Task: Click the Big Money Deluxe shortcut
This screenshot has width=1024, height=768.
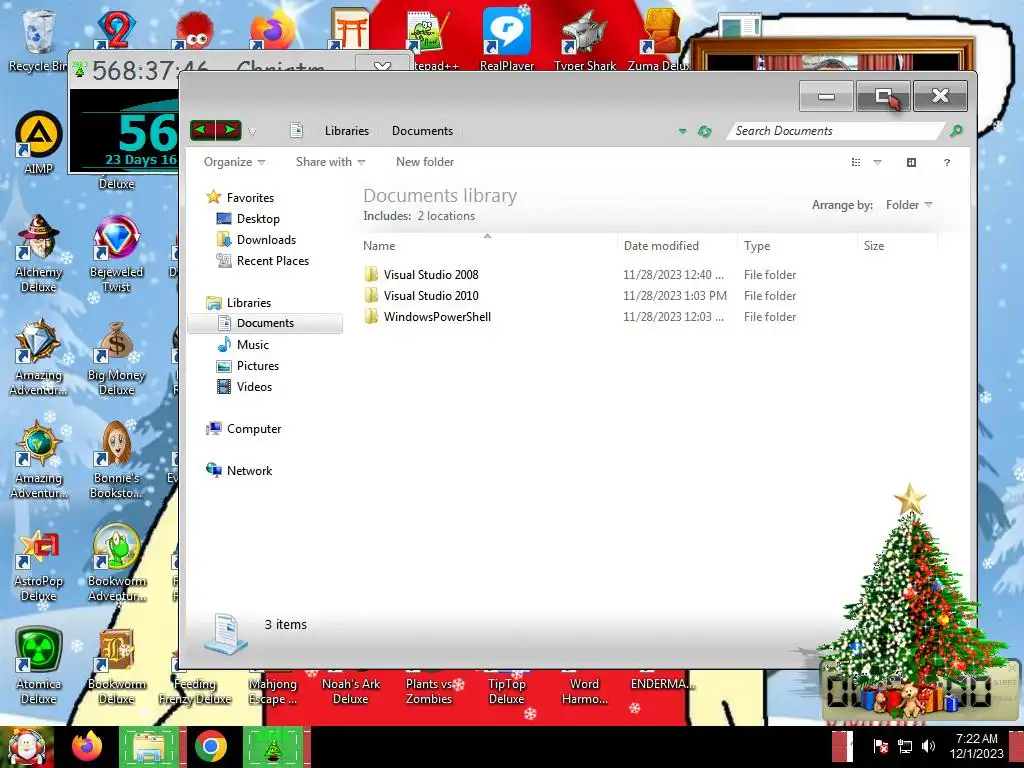Action: coord(116,358)
